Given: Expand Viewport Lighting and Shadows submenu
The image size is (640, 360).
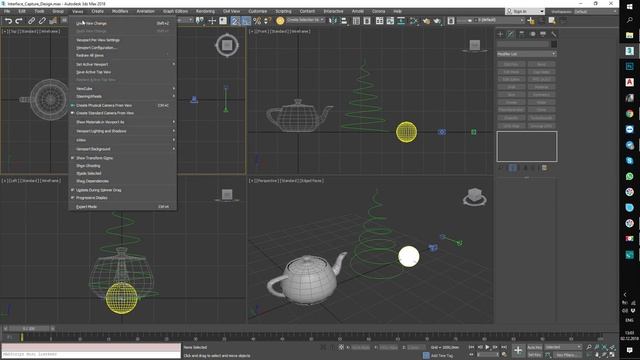Looking at the screenshot, I should click(x=122, y=131).
